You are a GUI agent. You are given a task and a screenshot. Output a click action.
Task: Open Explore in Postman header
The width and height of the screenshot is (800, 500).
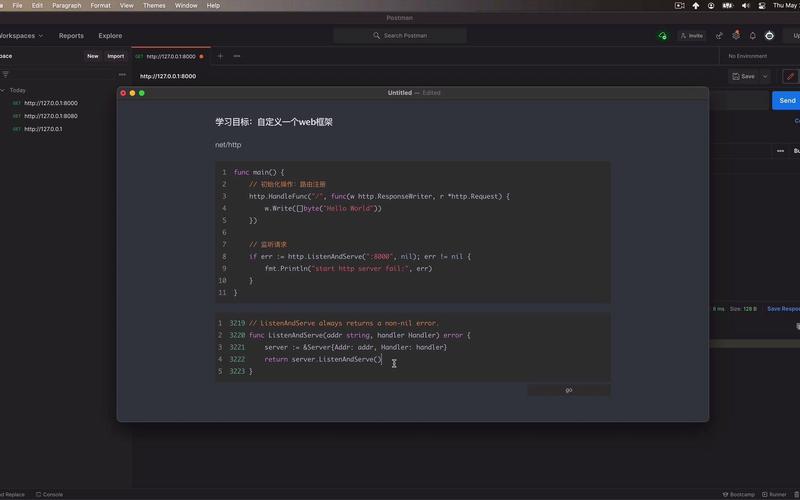[x=110, y=36]
